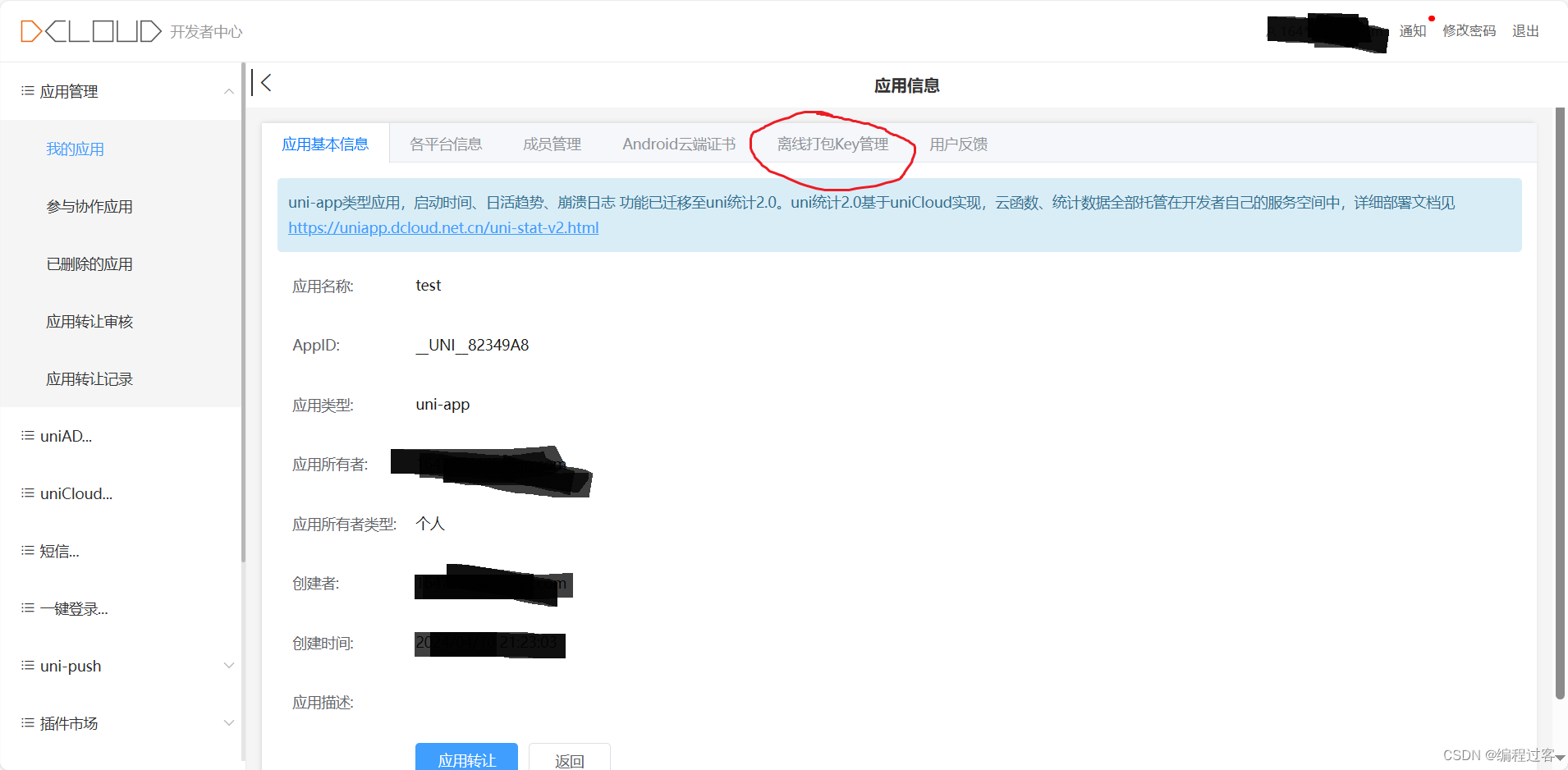Collapse the 应用管理 menu chevron
The height and width of the screenshot is (770, 1568).
coord(229,91)
